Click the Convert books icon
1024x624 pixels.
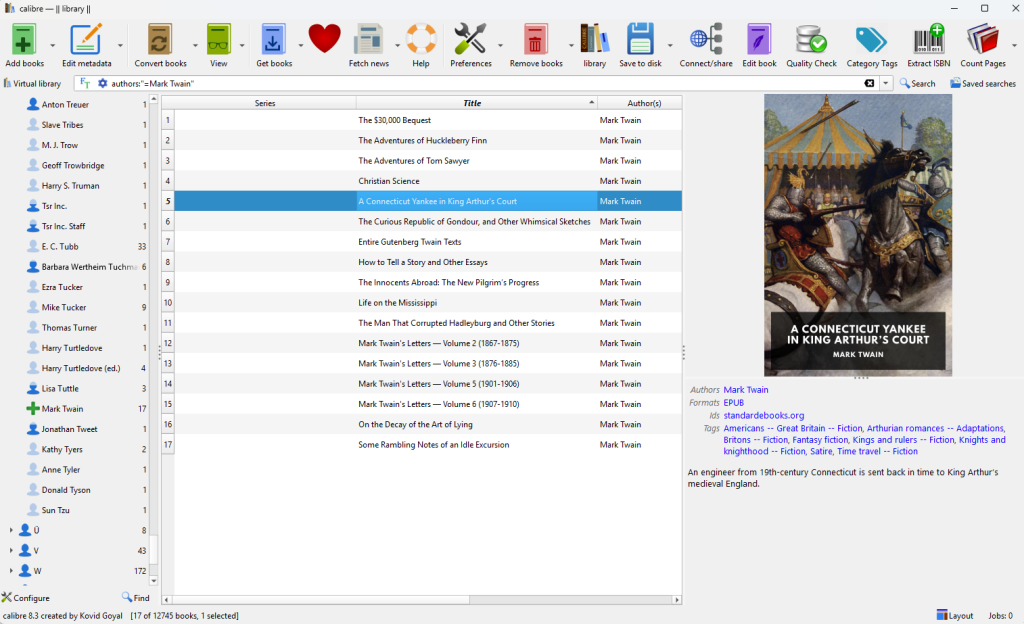[x=160, y=40]
